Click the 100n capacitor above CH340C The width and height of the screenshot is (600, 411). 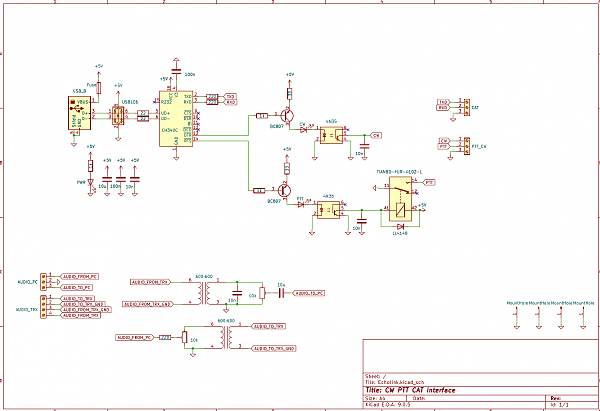pyautogui.click(x=177, y=81)
